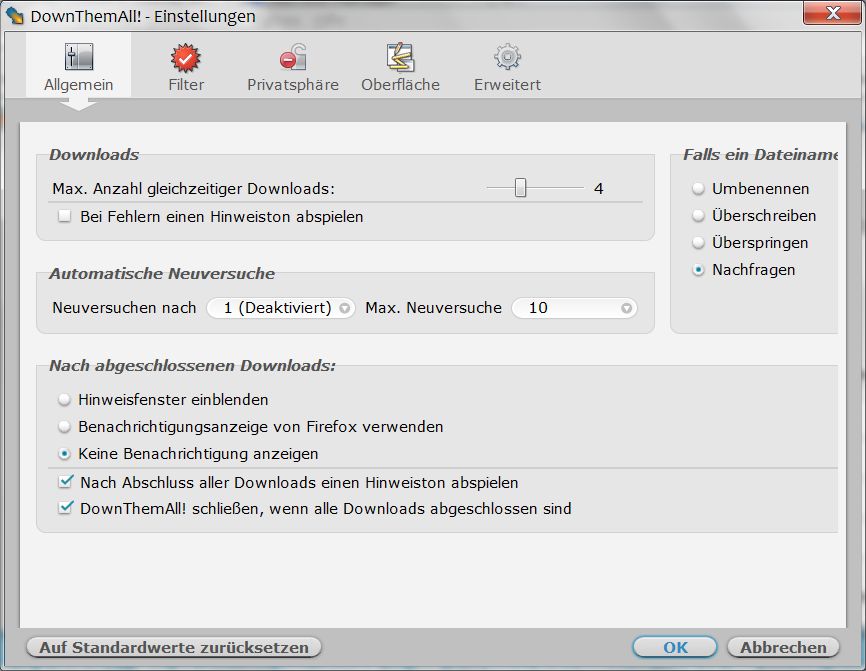Select the Nachfragen radio button
866x671 pixels.
(699, 270)
